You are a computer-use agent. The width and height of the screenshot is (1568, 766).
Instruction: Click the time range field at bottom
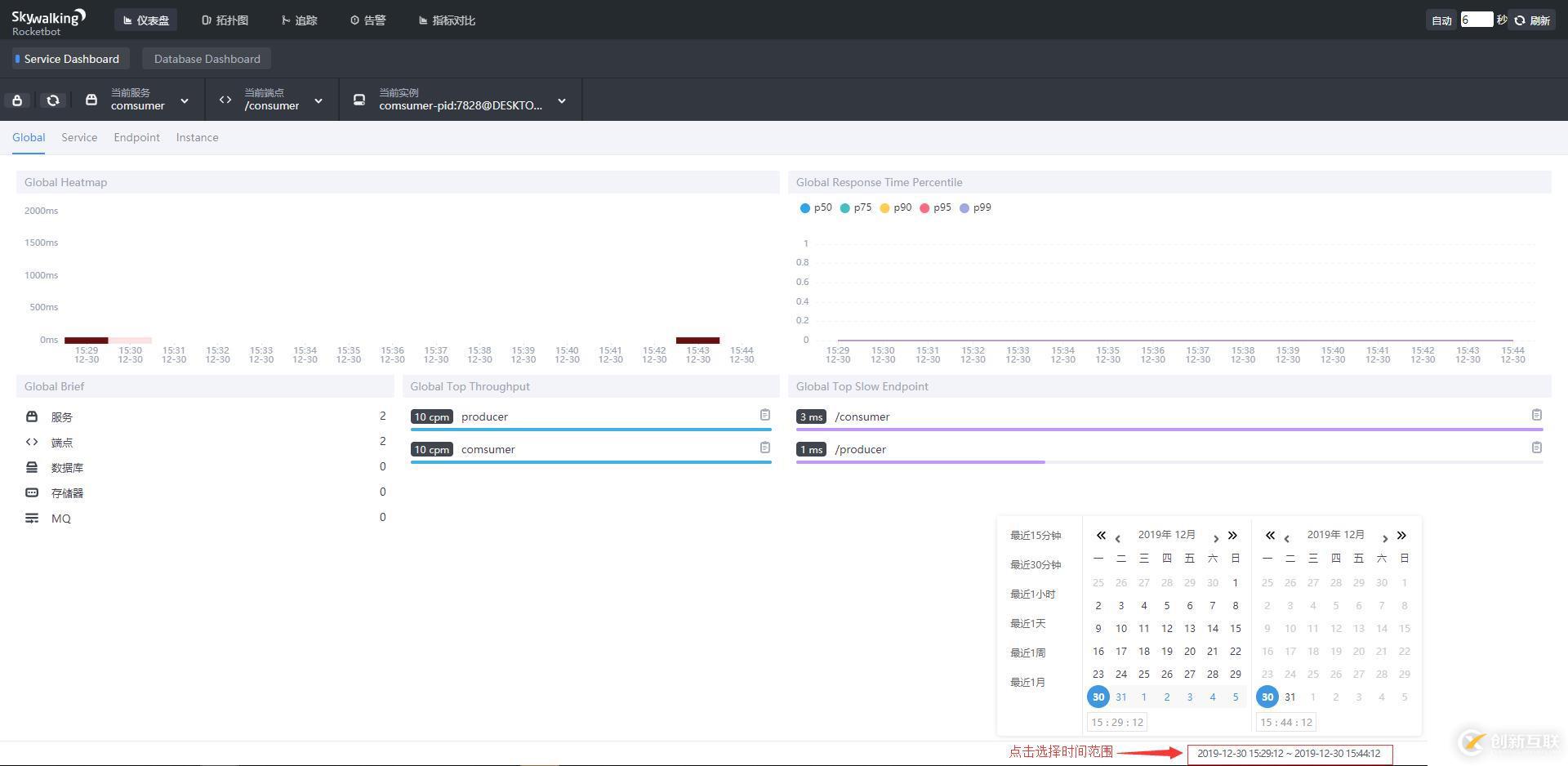[1289, 754]
